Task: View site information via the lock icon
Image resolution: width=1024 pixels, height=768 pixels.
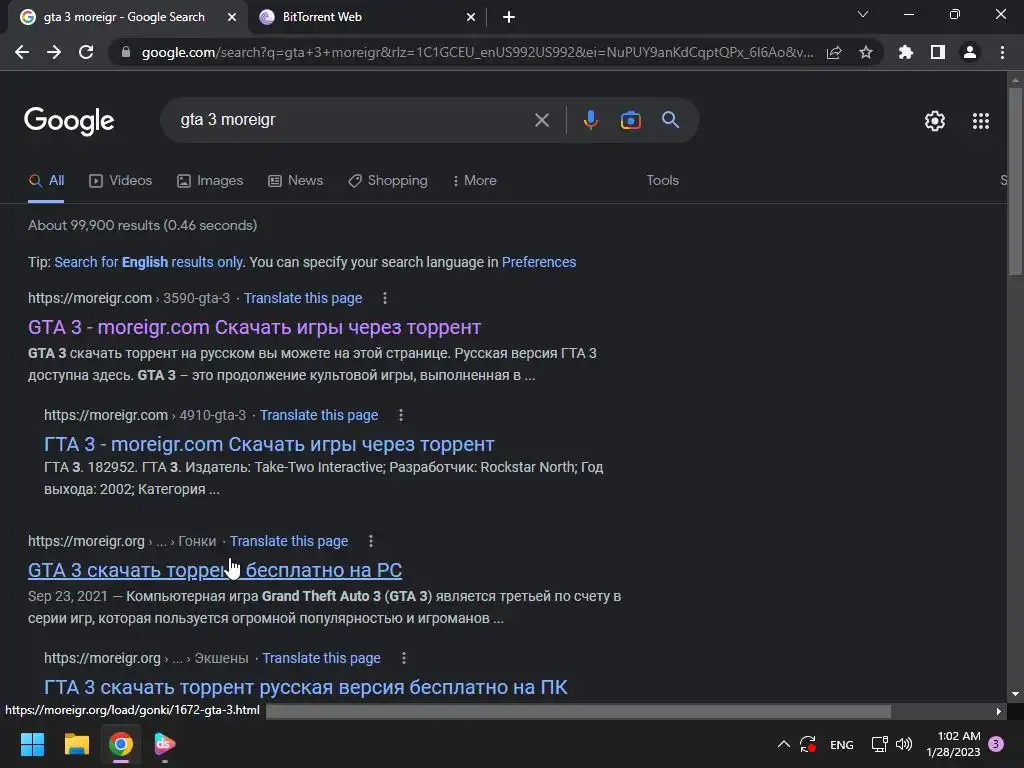Action: (126, 52)
